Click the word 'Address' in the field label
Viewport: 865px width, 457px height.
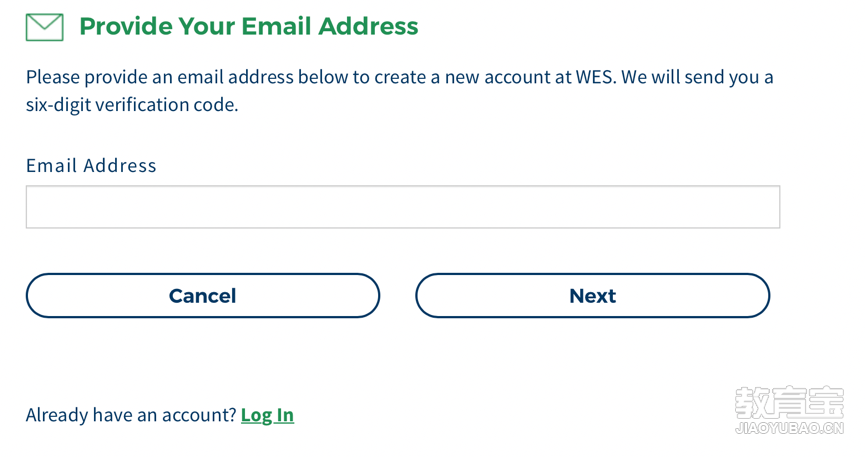click(120, 166)
